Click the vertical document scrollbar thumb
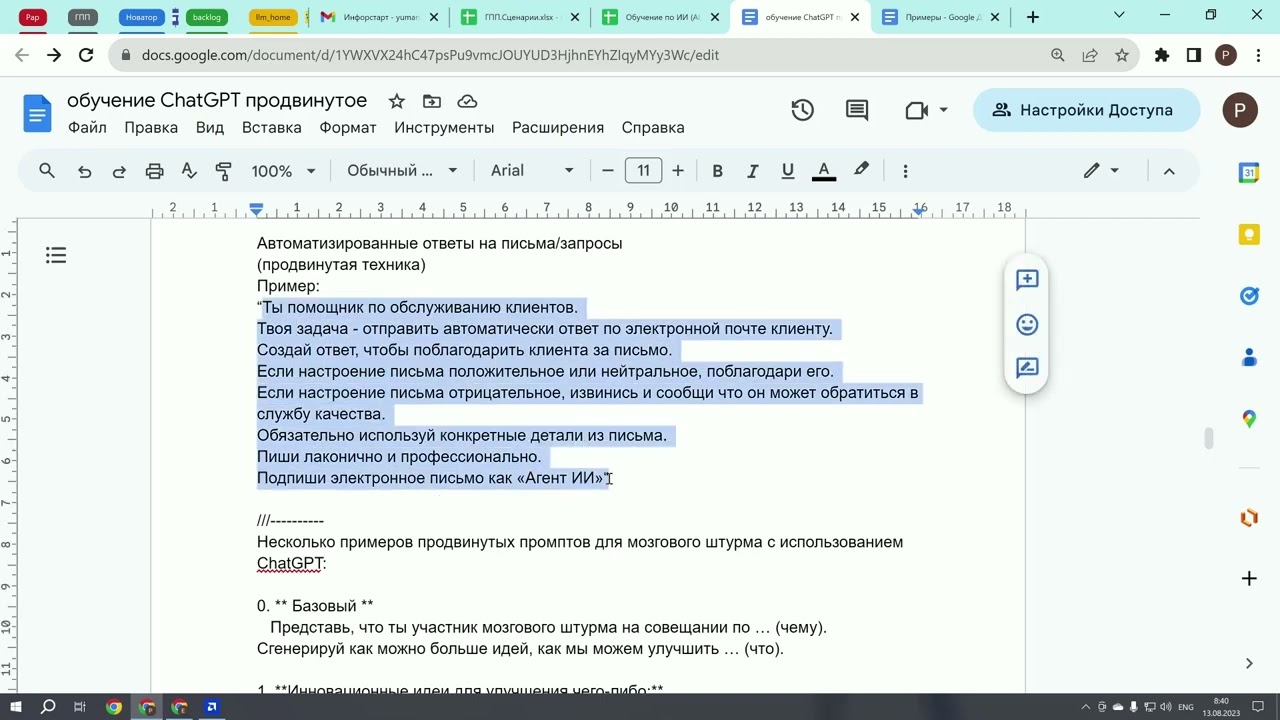The width and height of the screenshot is (1280, 720). [x=1208, y=438]
